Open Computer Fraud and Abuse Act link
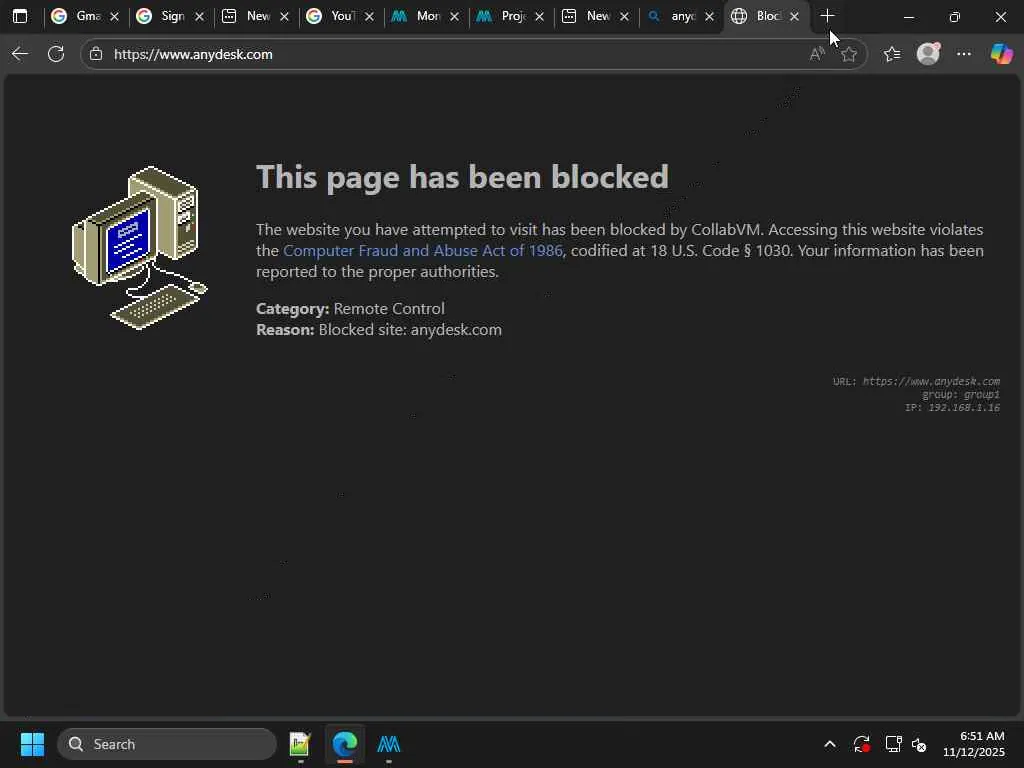The height and width of the screenshot is (768, 1024). [x=423, y=251]
